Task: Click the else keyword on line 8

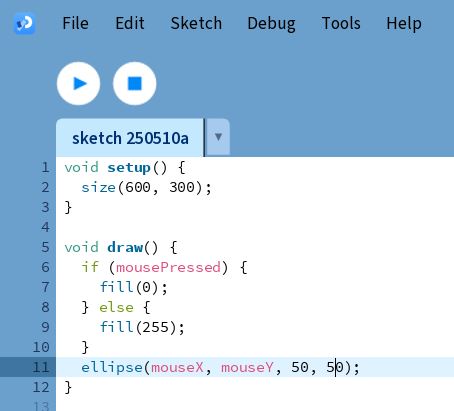Action: (116, 307)
